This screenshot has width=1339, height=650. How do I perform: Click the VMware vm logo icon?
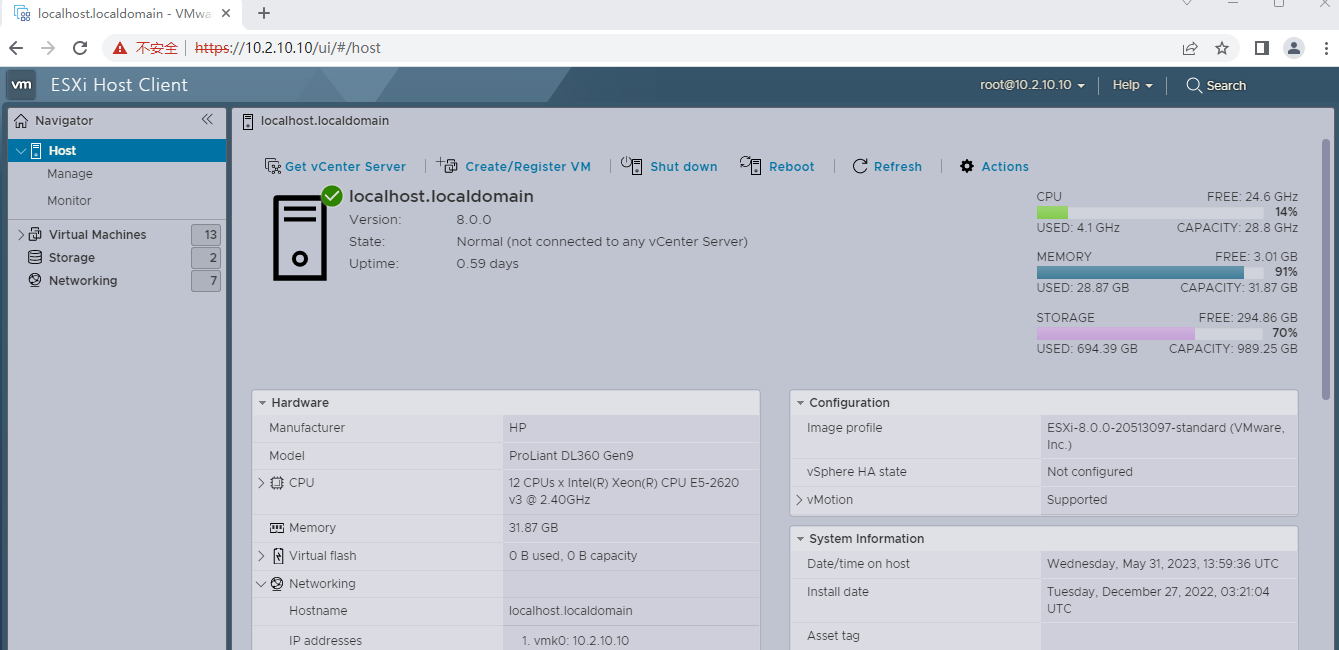pos(22,85)
